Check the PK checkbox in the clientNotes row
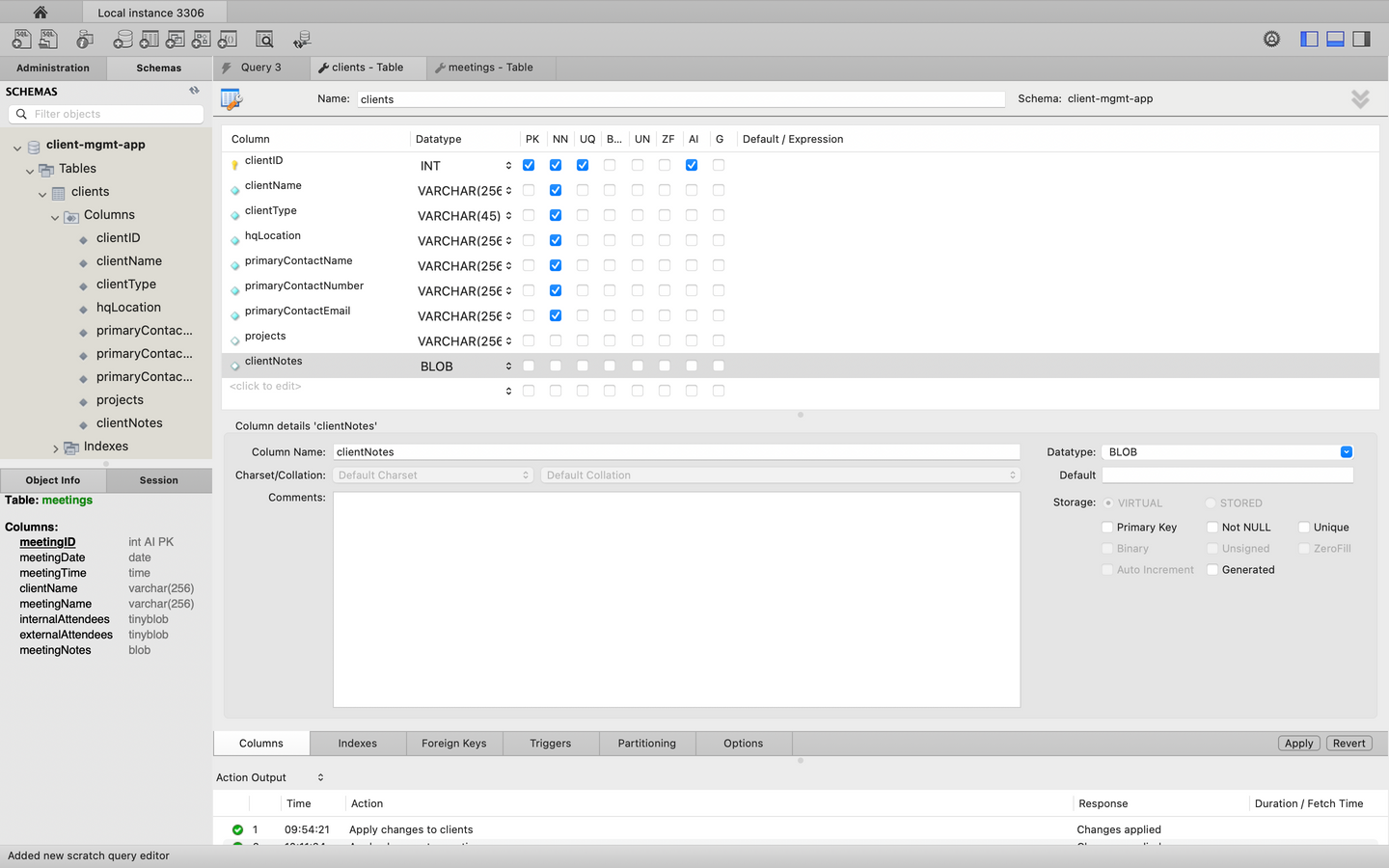 529,366
